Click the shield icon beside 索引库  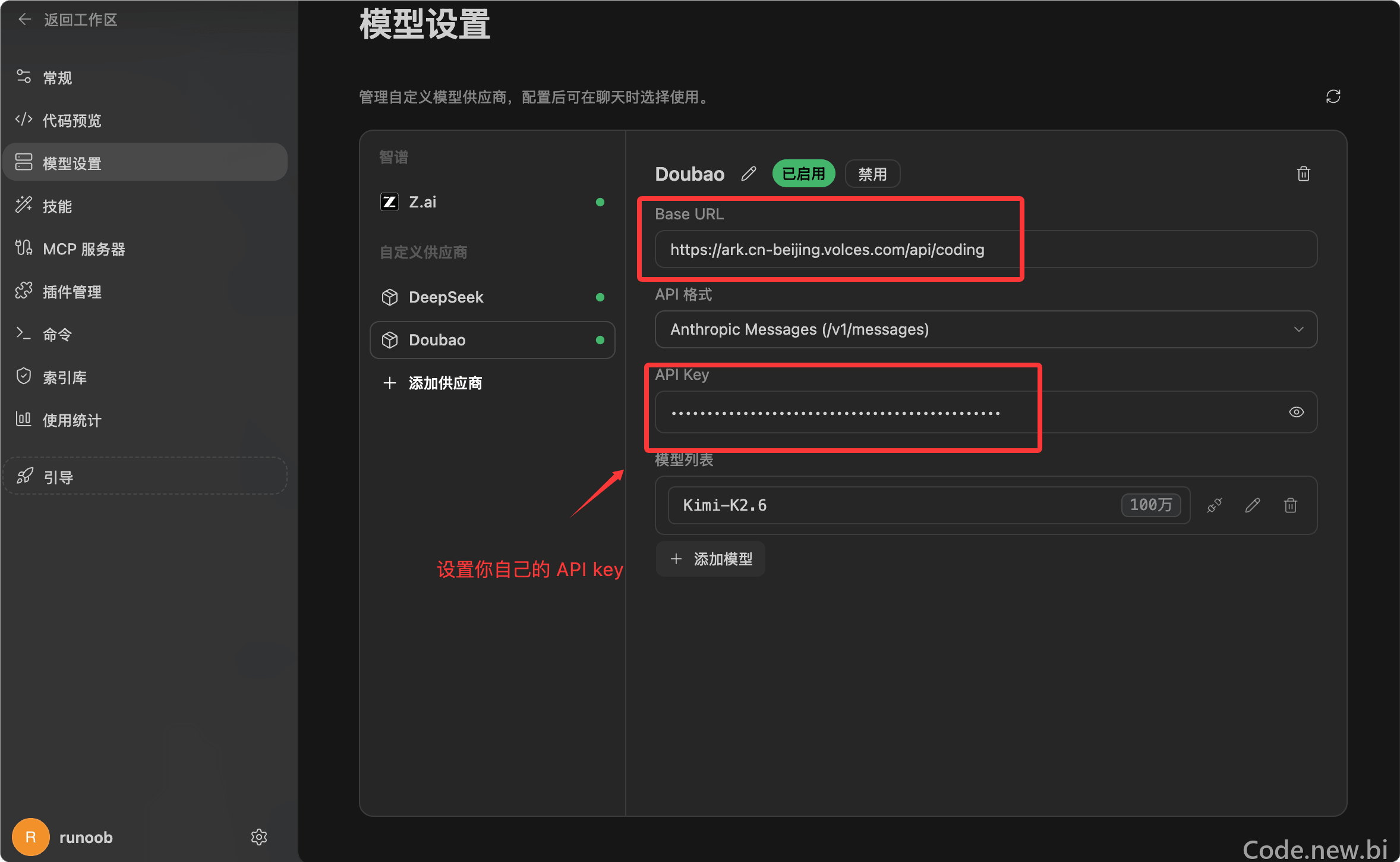click(24, 376)
